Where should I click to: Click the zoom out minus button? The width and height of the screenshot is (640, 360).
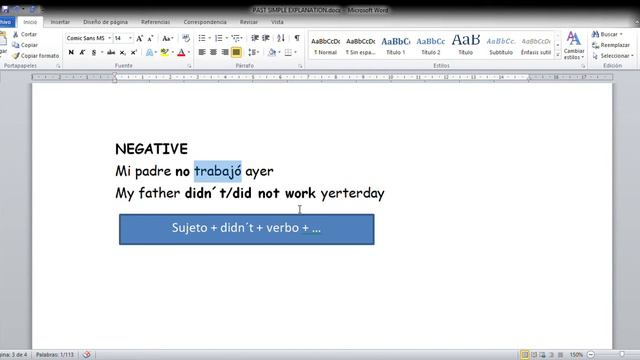[x=591, y=355]
